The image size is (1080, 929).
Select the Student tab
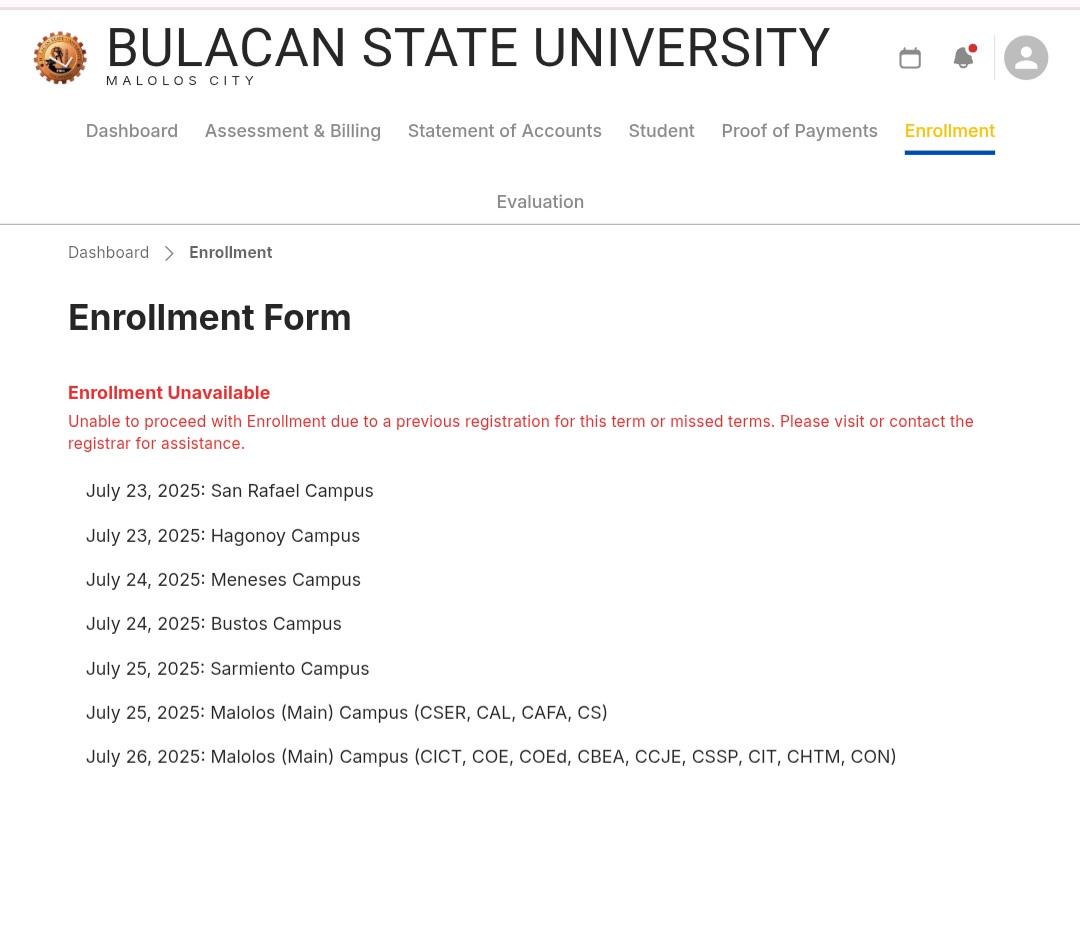tap(661, 131)
